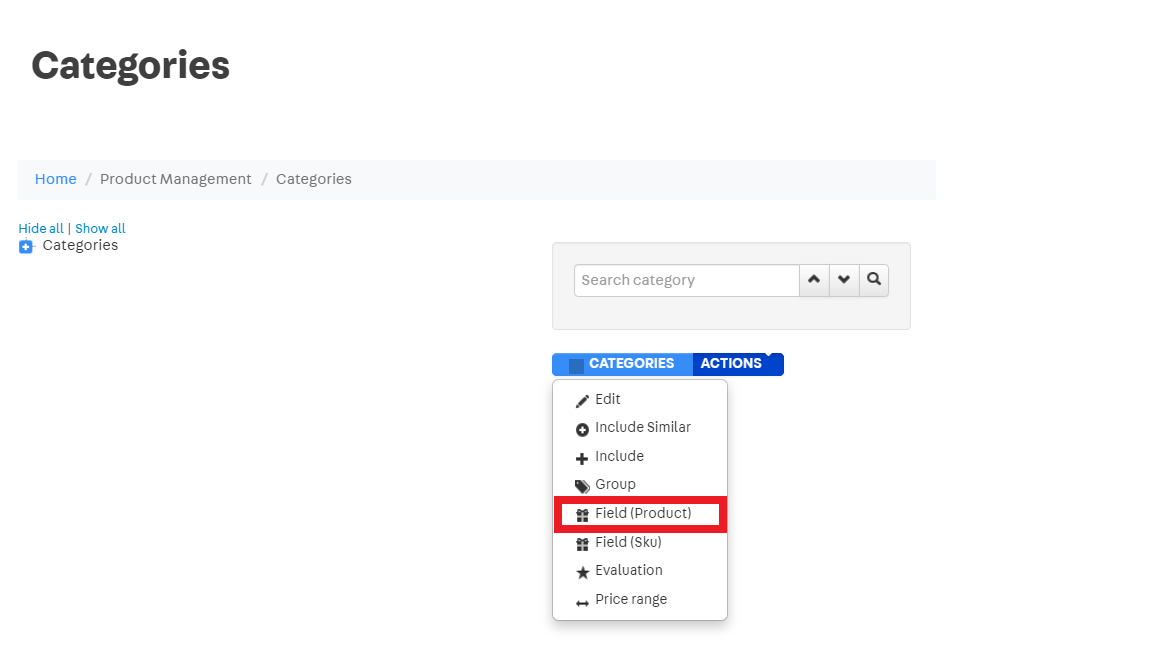This screenshot has width=1152, height=651.
Task: Open the Home breadcrumb link
Action: pyautogui.click(x=55, y=179)
